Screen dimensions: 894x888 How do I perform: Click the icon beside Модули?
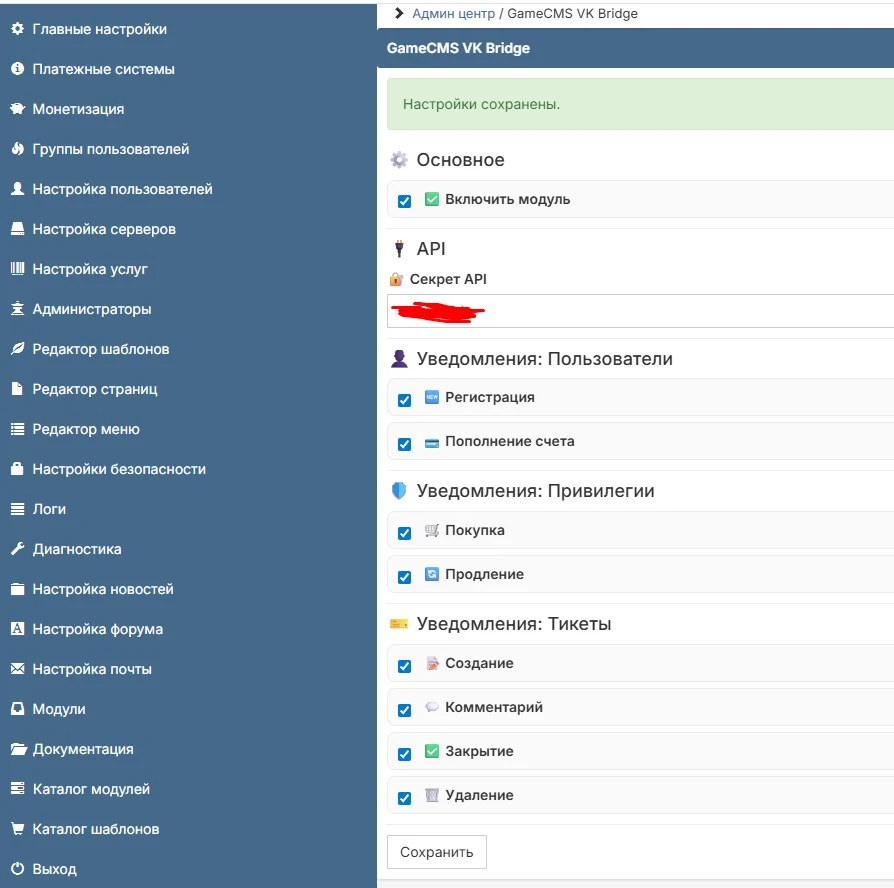[18, 708]
